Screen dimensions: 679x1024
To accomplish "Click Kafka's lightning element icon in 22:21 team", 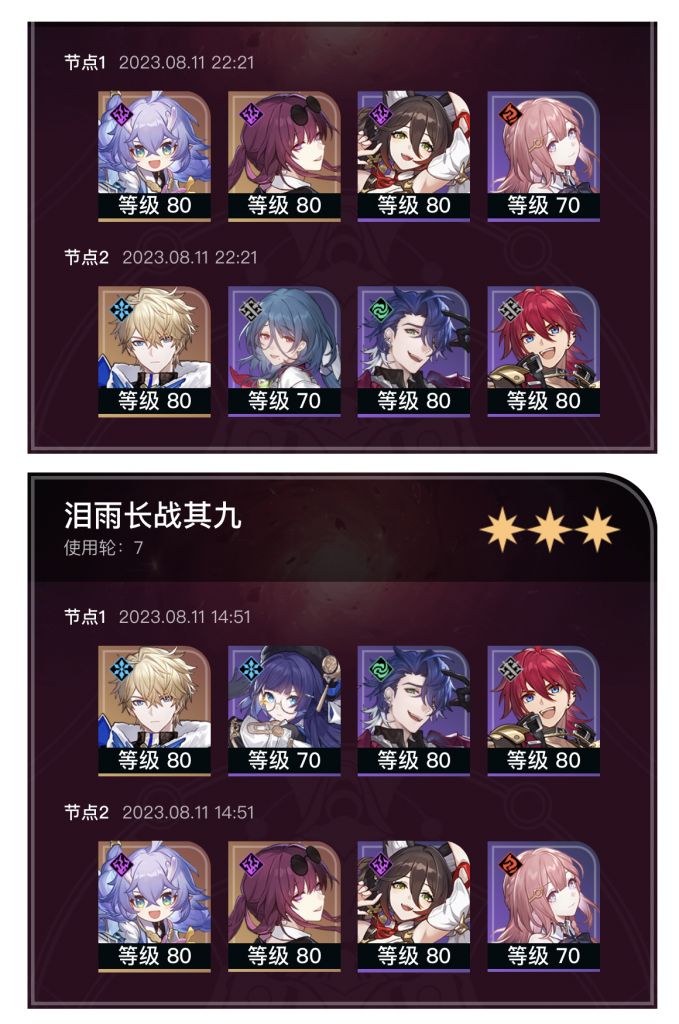I will click(x=251, y=115).
